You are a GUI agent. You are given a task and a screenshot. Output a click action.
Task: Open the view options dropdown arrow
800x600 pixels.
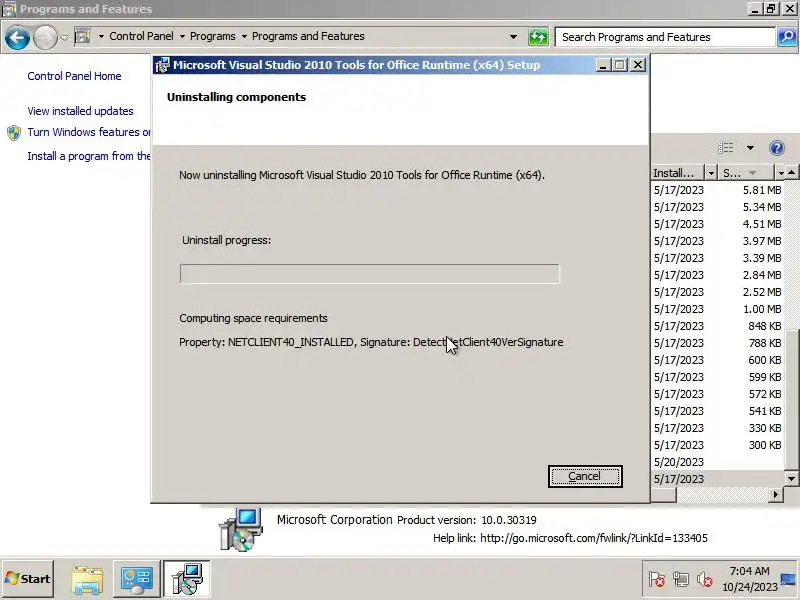click(x=750, y=148)
